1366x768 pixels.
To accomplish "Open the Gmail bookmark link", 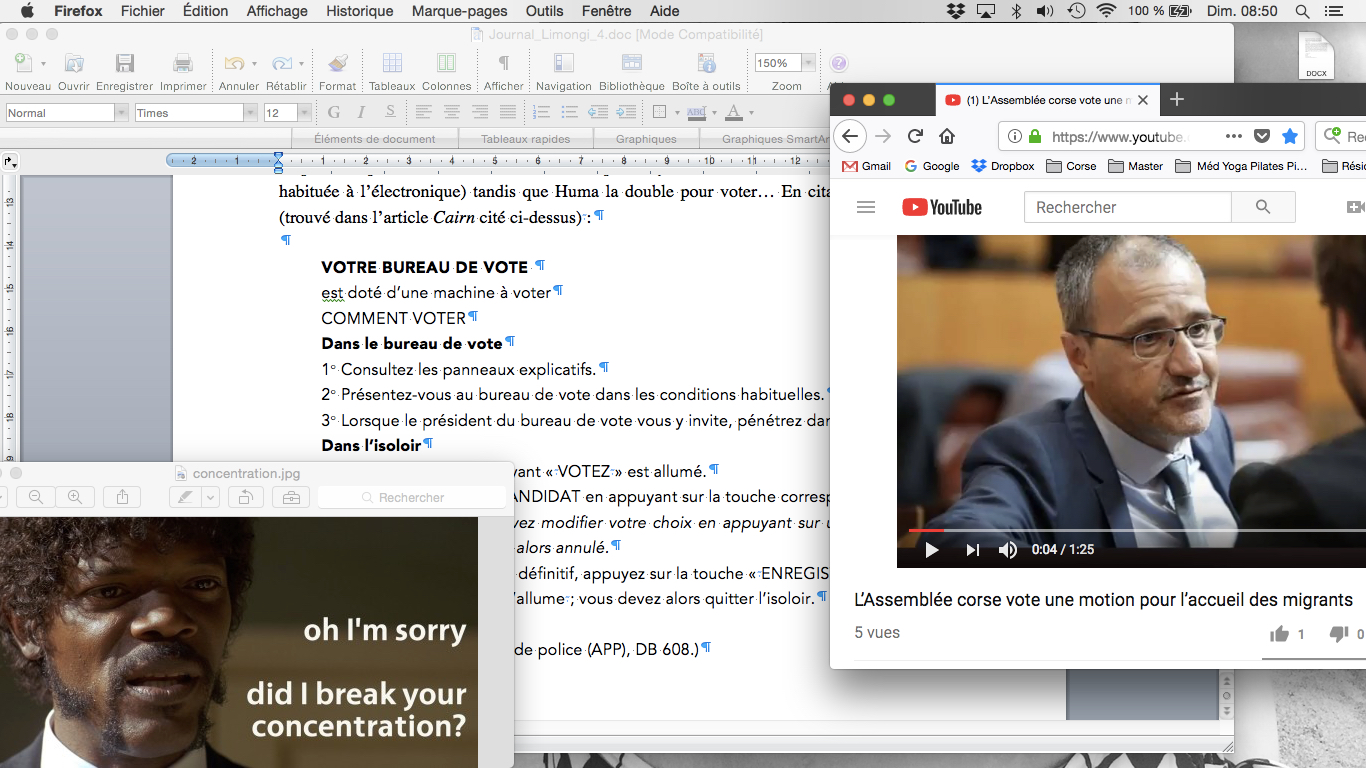I will 866,166.
